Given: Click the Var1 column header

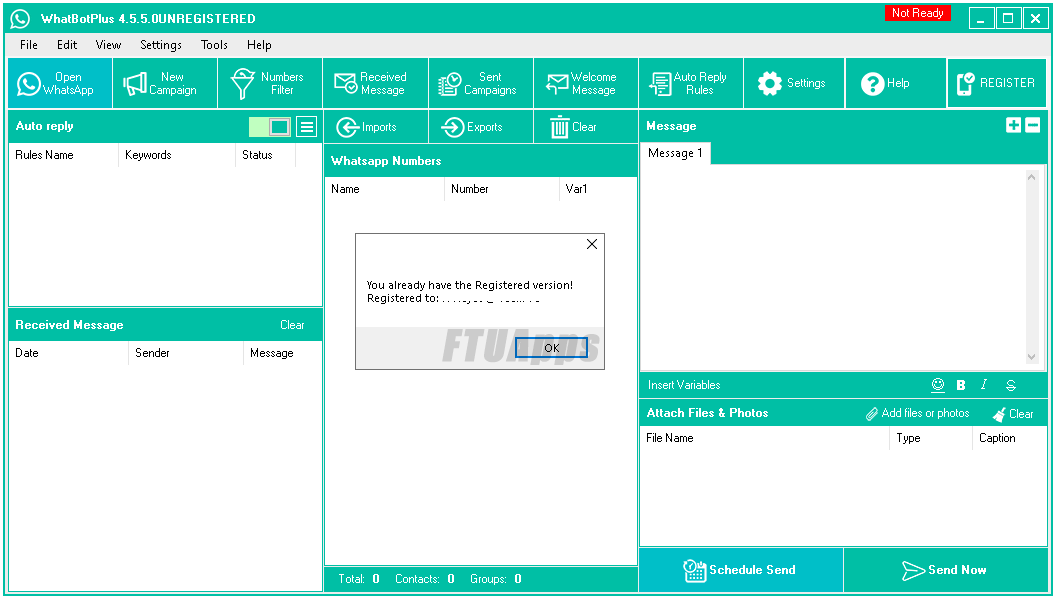Looking at the screenshot, I should (x=597, y=189).
